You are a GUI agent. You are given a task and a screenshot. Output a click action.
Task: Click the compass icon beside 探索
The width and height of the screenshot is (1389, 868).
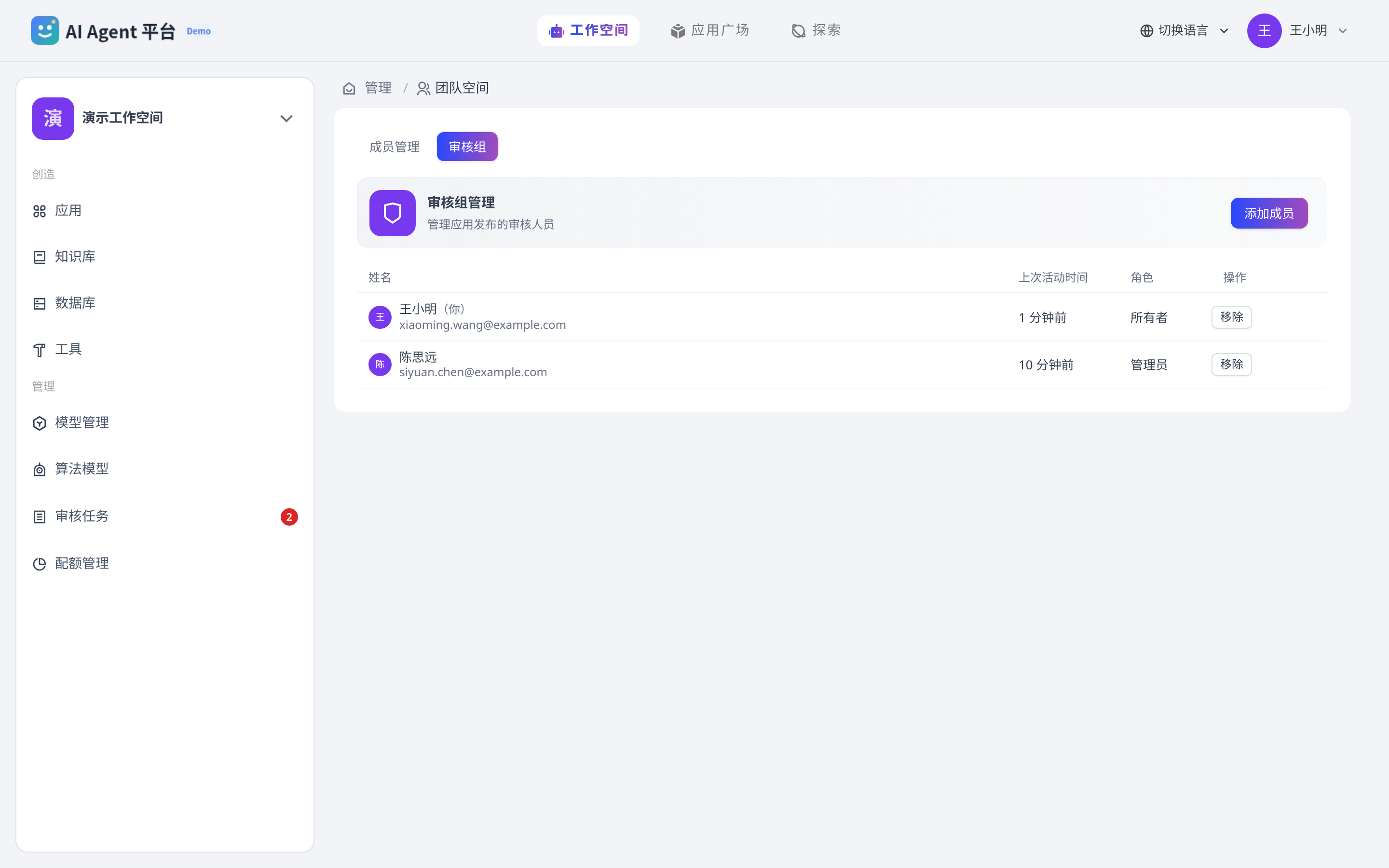pos(798,31)
